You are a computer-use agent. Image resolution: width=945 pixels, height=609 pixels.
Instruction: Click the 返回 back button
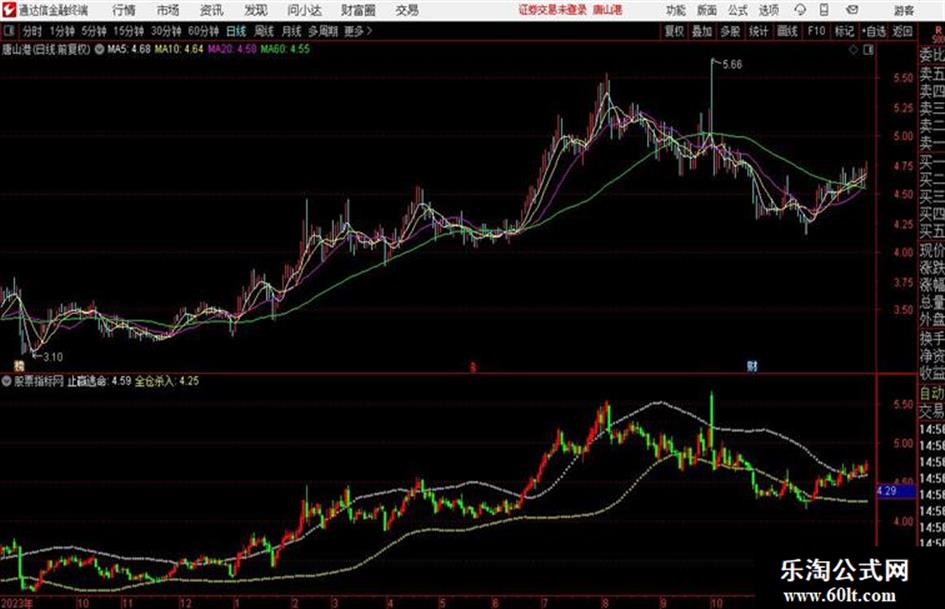[902, 31]
